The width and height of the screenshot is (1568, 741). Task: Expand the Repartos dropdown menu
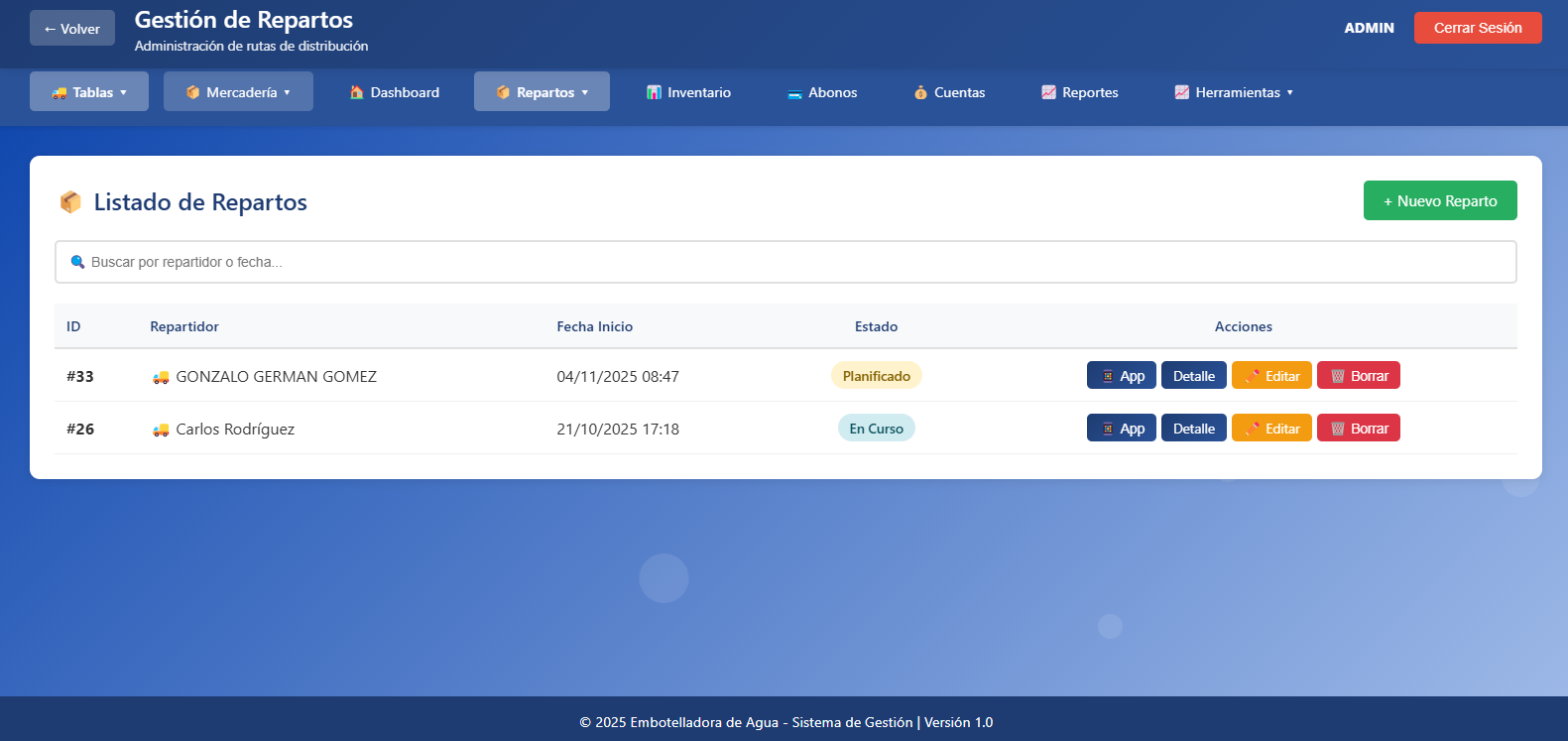coord(542,92)
